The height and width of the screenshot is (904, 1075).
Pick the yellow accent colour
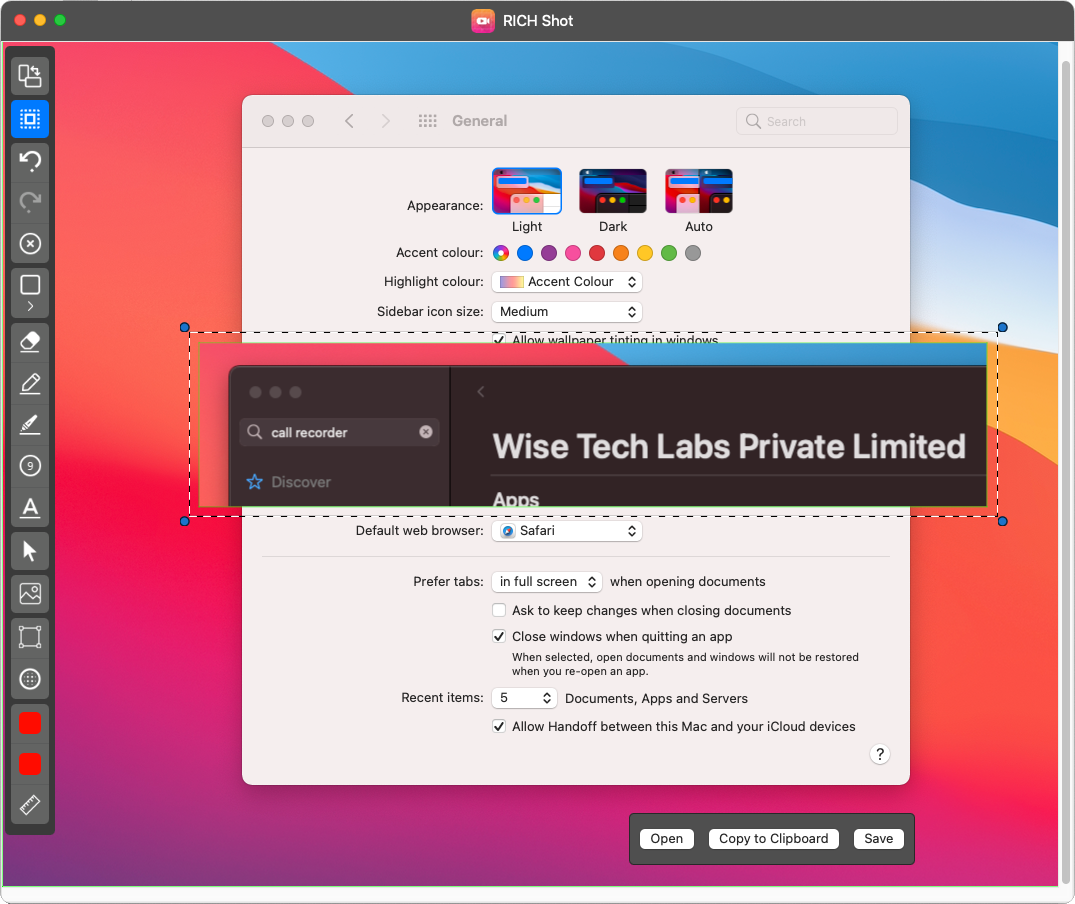(x=645, y=254)
